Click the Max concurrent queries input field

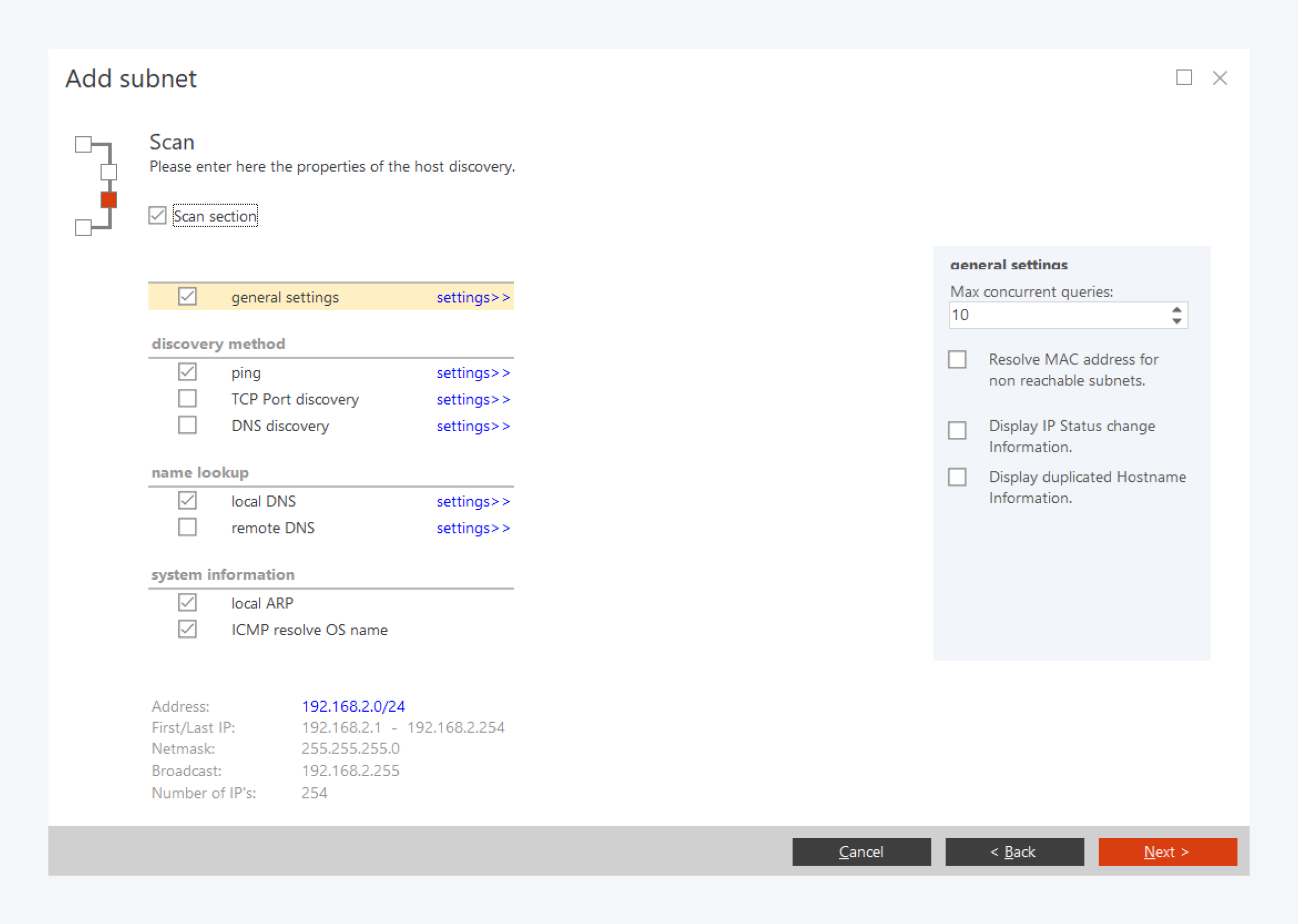tap(1058, 315)
